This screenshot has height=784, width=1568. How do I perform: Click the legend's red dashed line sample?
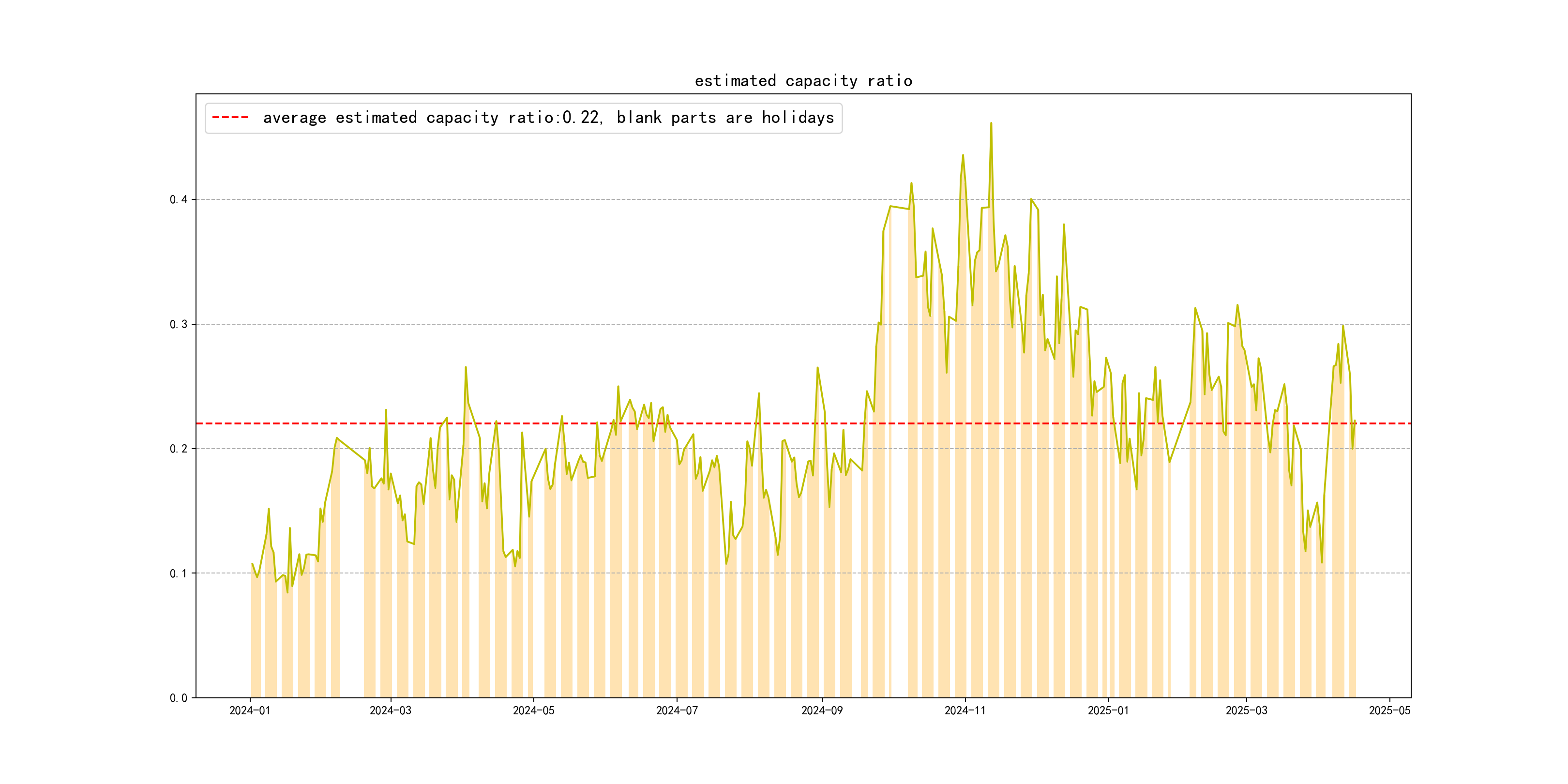click(x=230, y=118)
